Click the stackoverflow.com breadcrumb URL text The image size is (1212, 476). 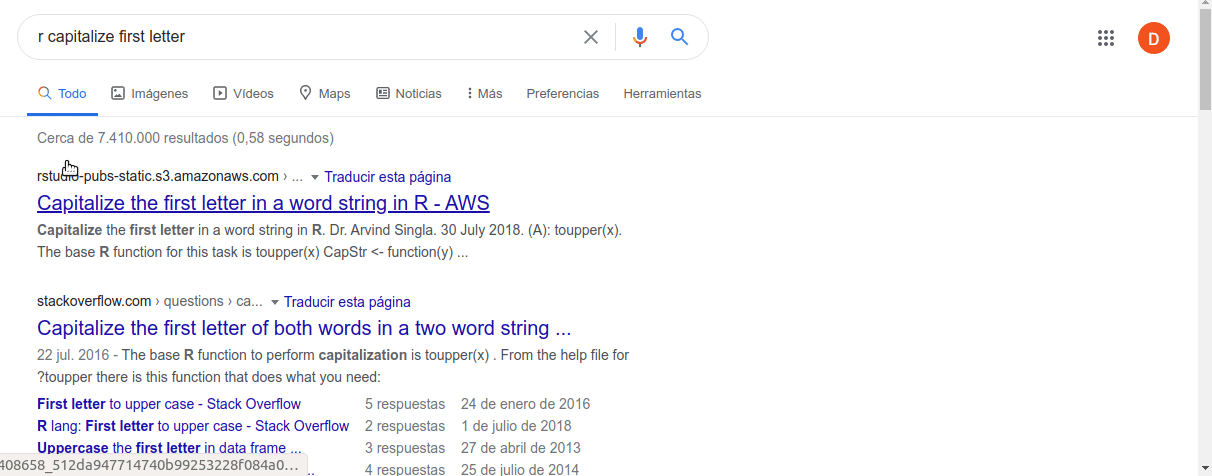tap(150, 301)
